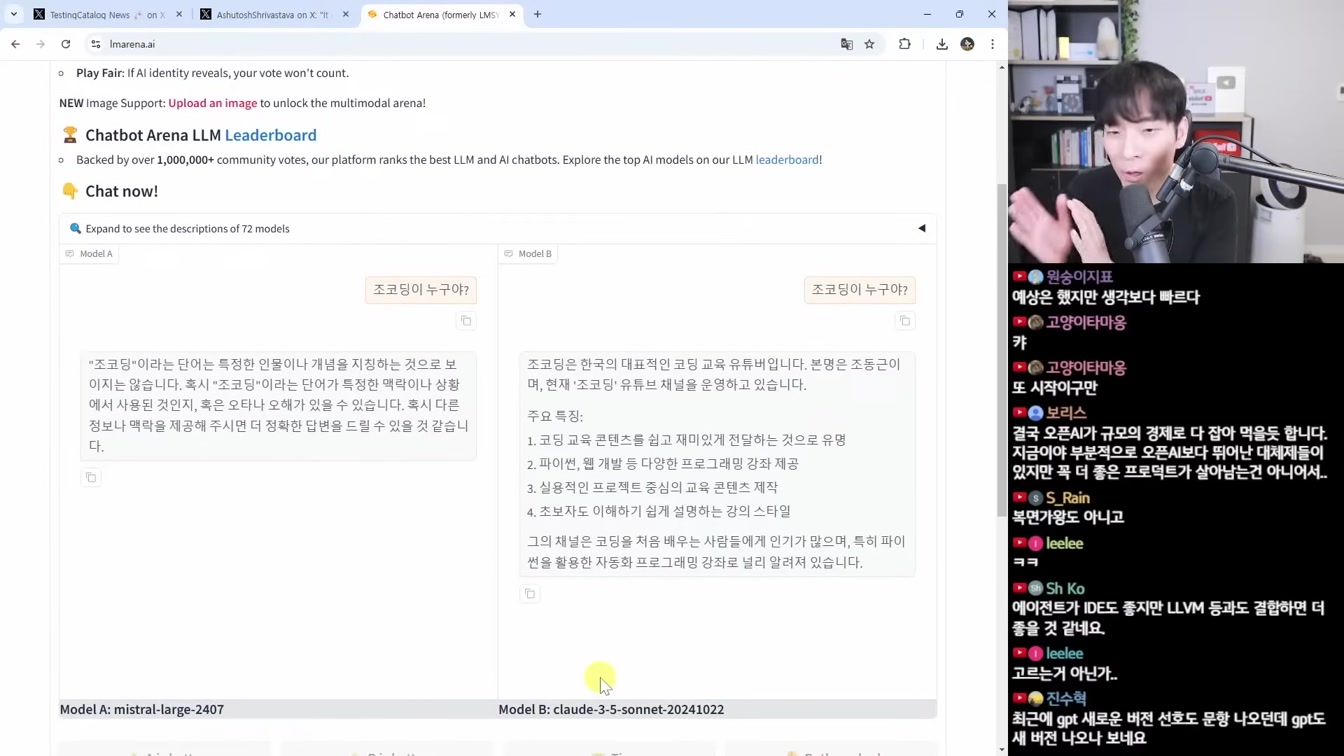The image size is (1344, 756).
Task: View site information icon in address bar
Action: click(96, 44)
